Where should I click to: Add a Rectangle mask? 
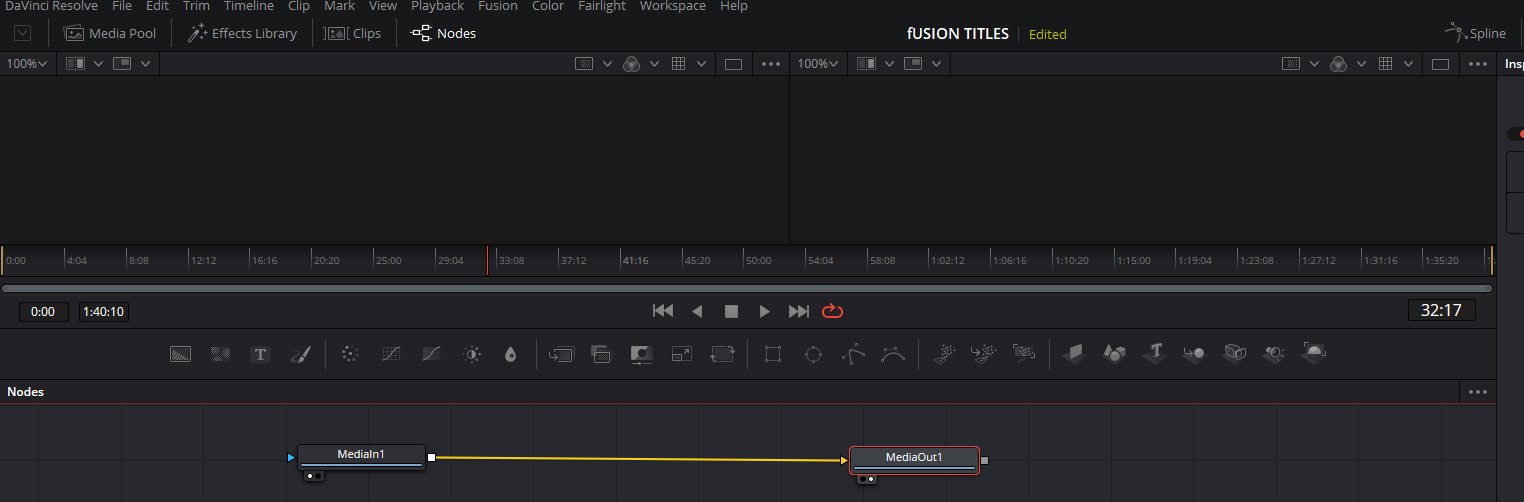(x=772, y=354)
